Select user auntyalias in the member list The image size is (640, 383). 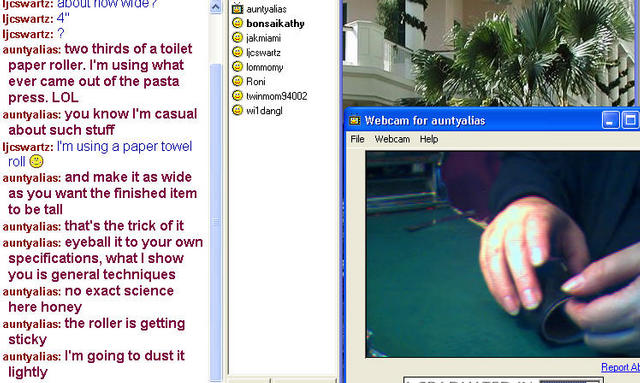(266, 9)
